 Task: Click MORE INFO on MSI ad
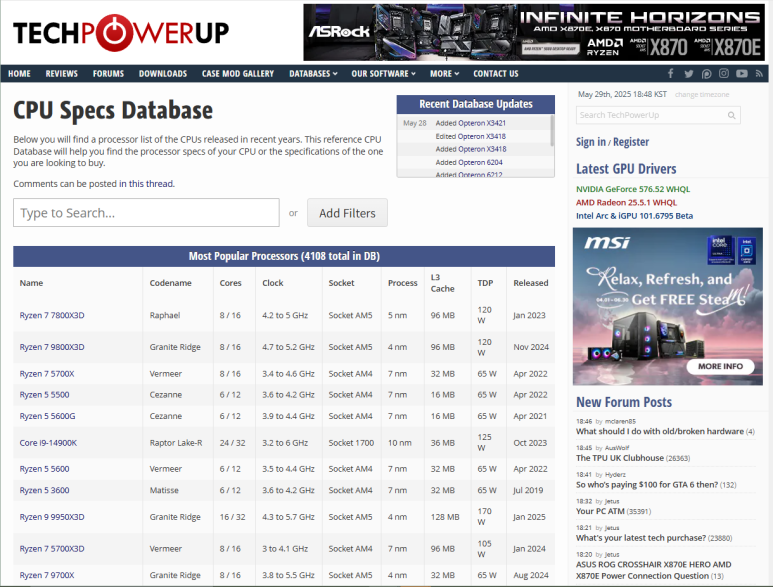coord(720,366)
